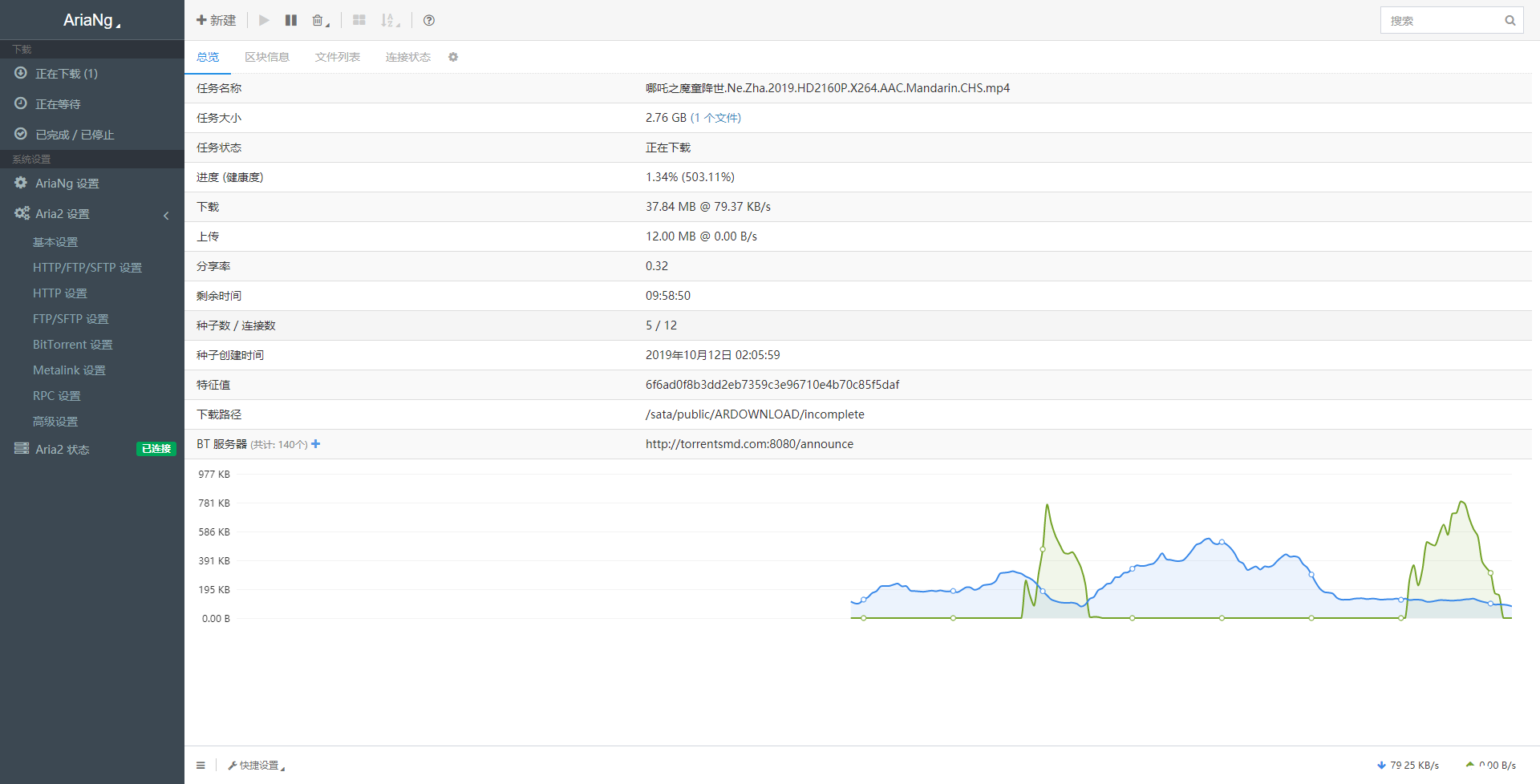Viewport: 1540px width, 784px height.
Task: Open the gear settings next to tabs
Action: (x=453, y=57)
